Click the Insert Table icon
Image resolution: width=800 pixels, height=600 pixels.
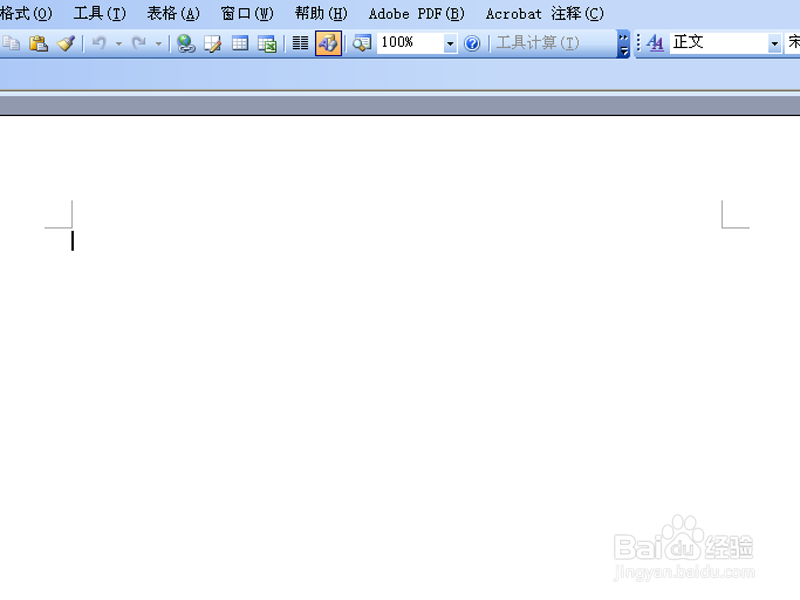pyautogui.click(x=240, y=43)
